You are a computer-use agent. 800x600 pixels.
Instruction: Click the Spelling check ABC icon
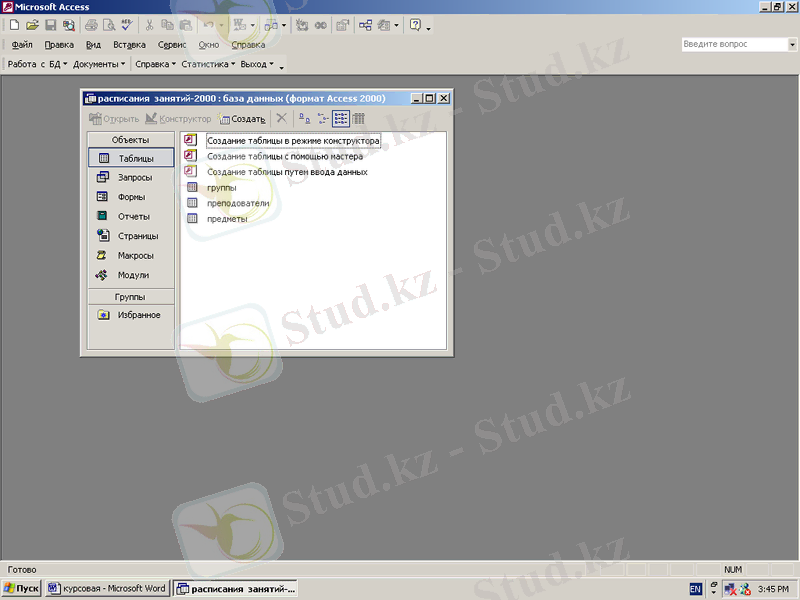pos(127,25)
